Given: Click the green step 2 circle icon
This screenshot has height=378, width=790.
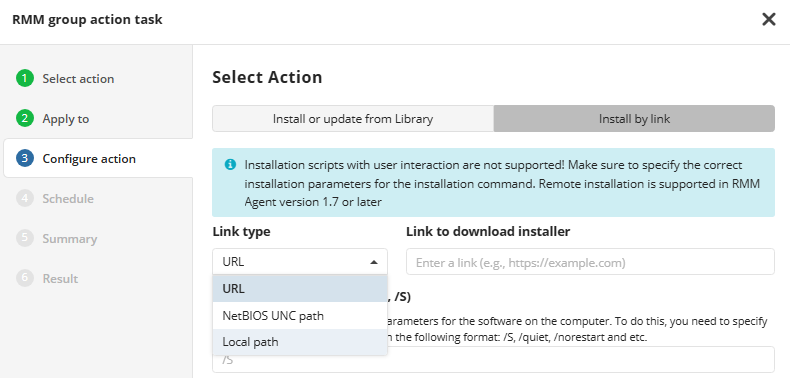Looking at the screenshot, I should pyautogui.click(x=24, y=118).
